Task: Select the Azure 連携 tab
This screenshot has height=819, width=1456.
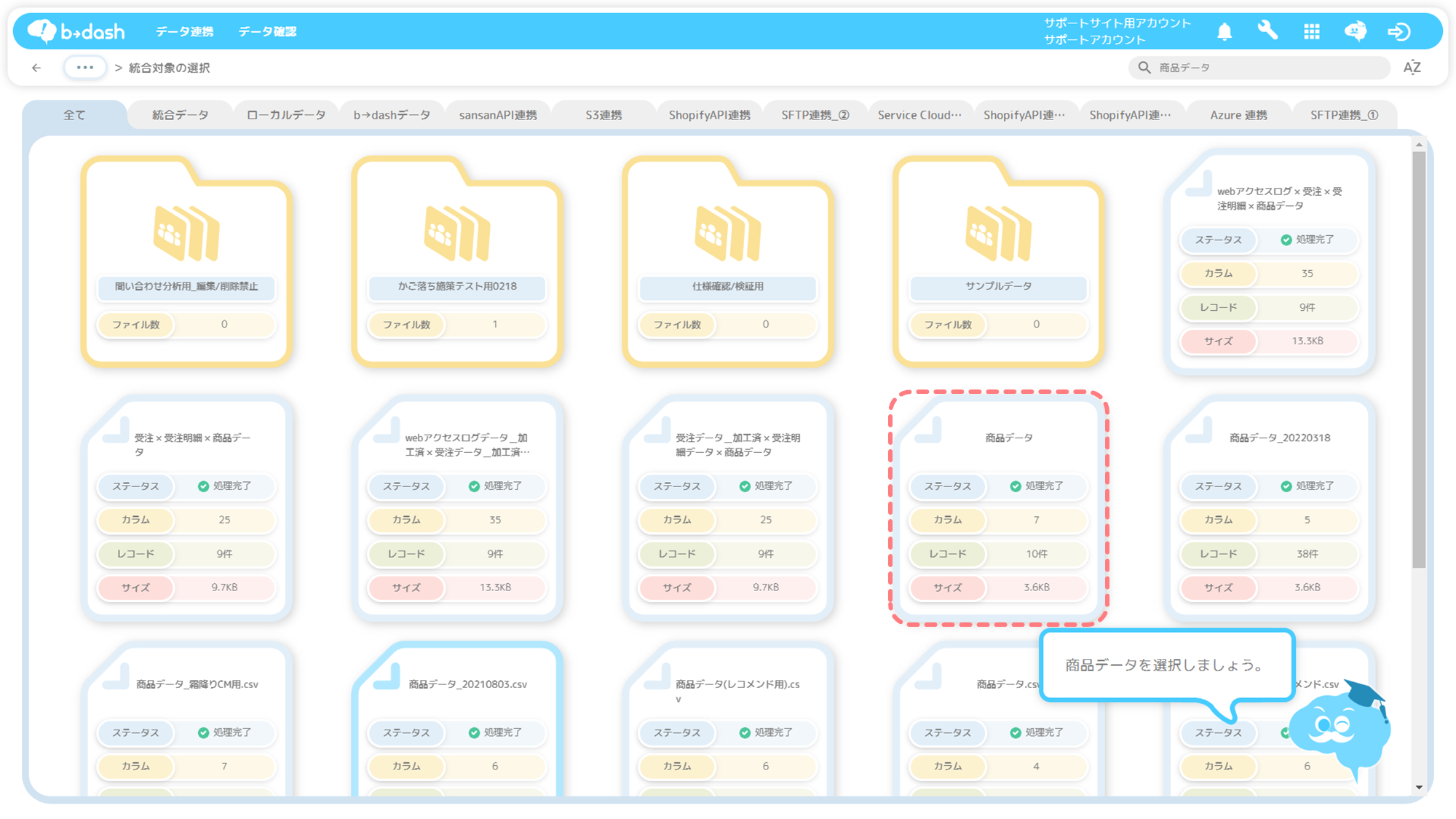Action: click(x=1238, y=115)
